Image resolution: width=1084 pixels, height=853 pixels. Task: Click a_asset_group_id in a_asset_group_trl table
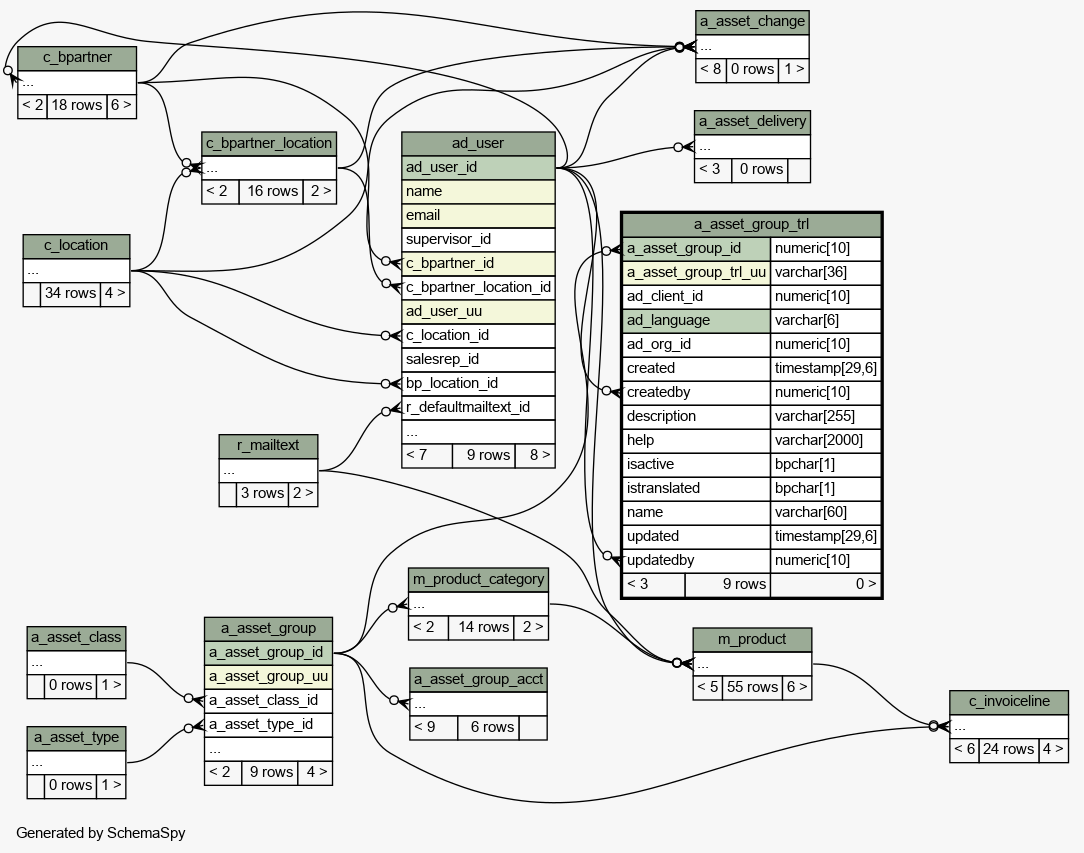point(696,249)
